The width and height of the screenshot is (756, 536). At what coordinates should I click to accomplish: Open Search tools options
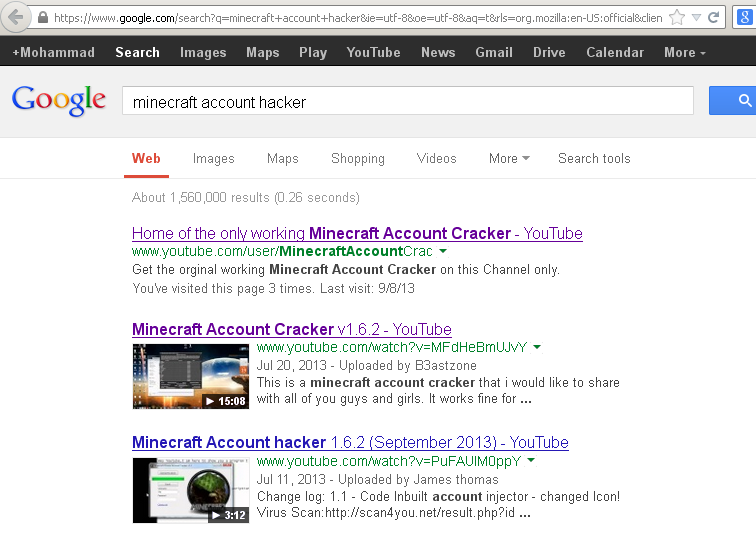(594, 159)
